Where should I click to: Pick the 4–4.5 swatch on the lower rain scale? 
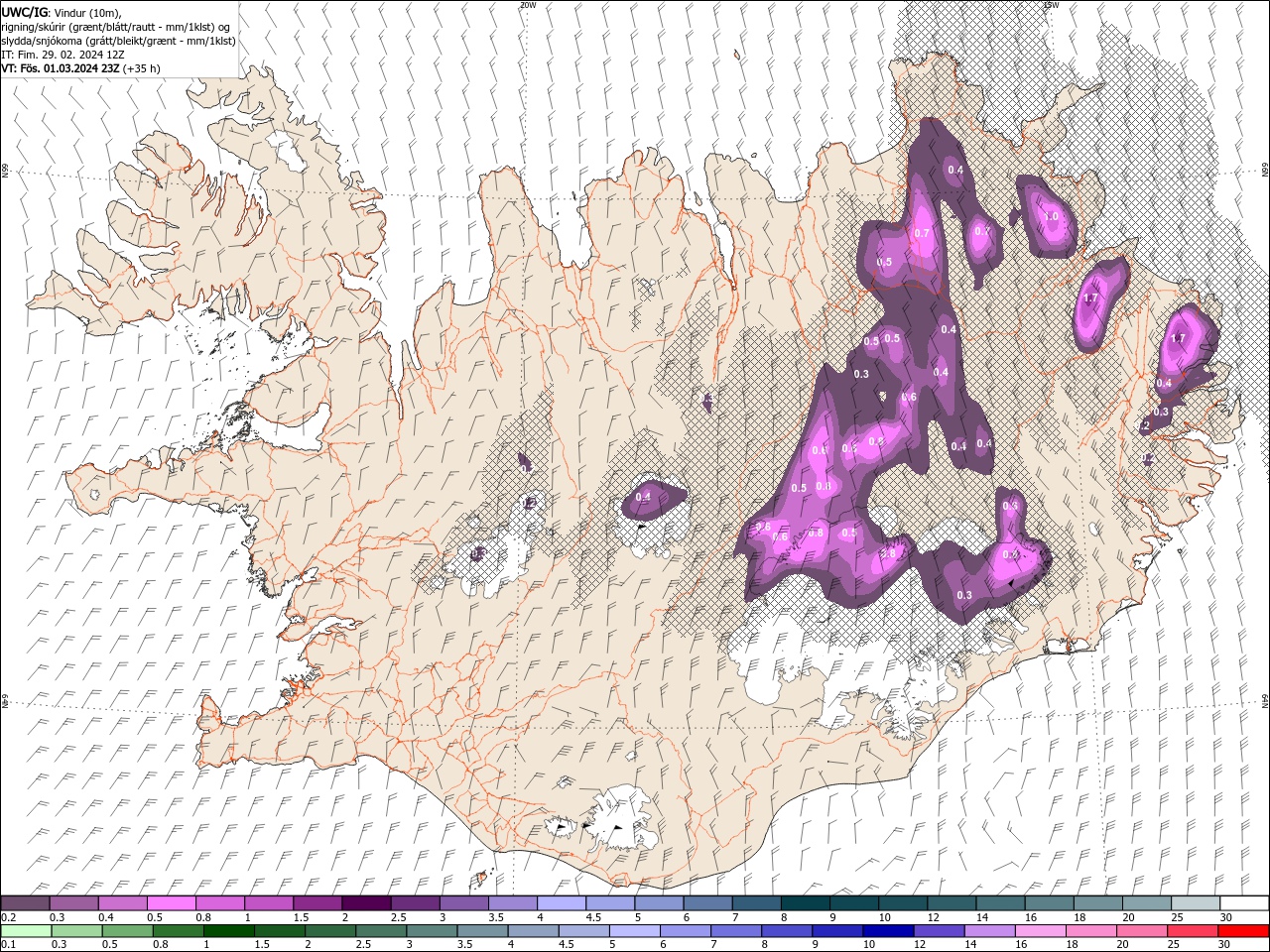pyautogui.click(x=535, y=931)
